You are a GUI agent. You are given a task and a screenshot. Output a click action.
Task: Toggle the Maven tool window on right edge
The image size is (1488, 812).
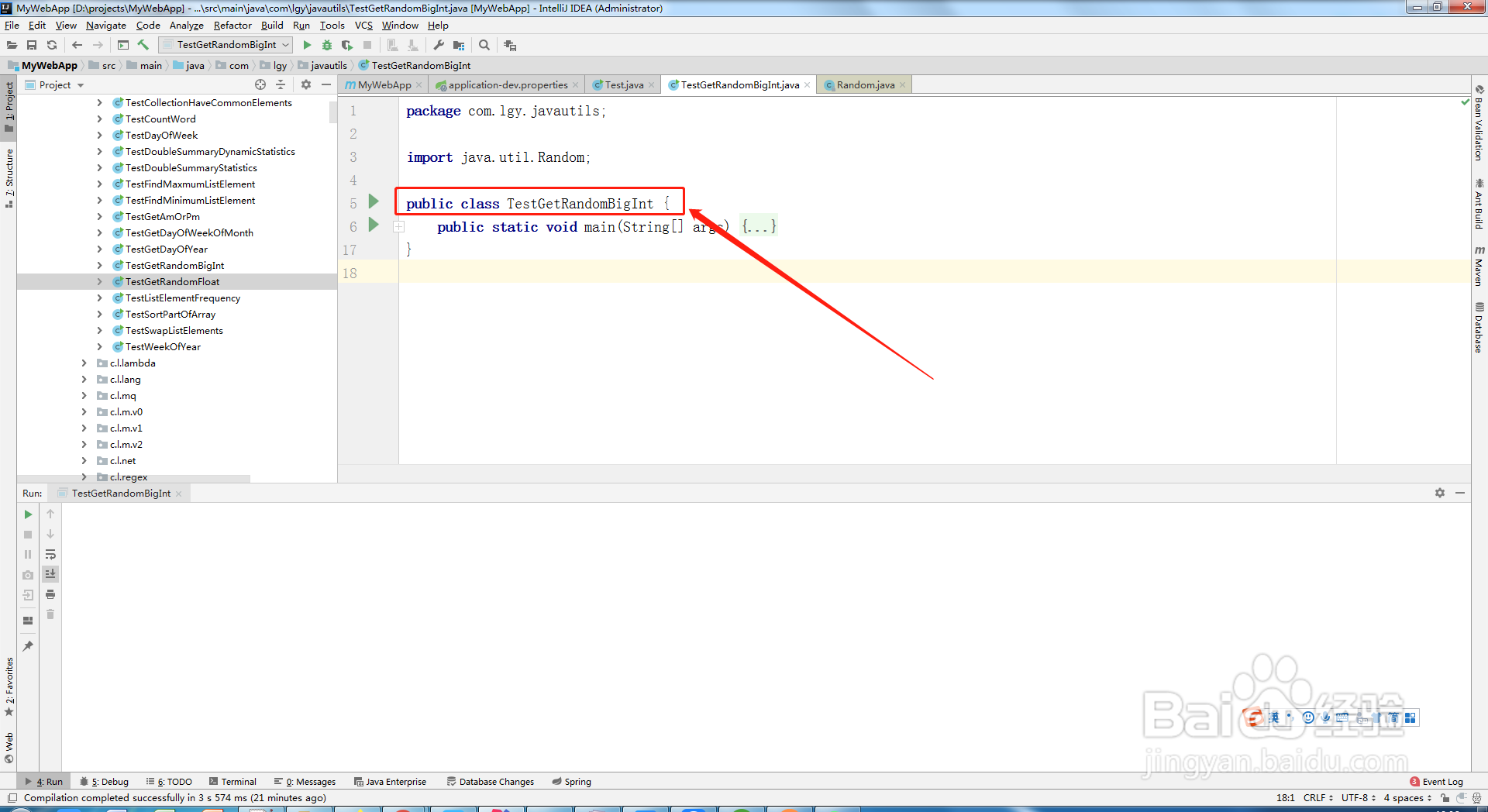[1479, 266]
